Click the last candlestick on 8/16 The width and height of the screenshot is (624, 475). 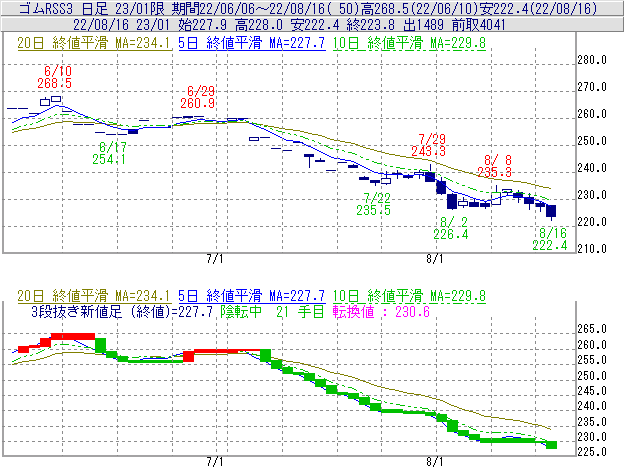[x=551, y=211]
